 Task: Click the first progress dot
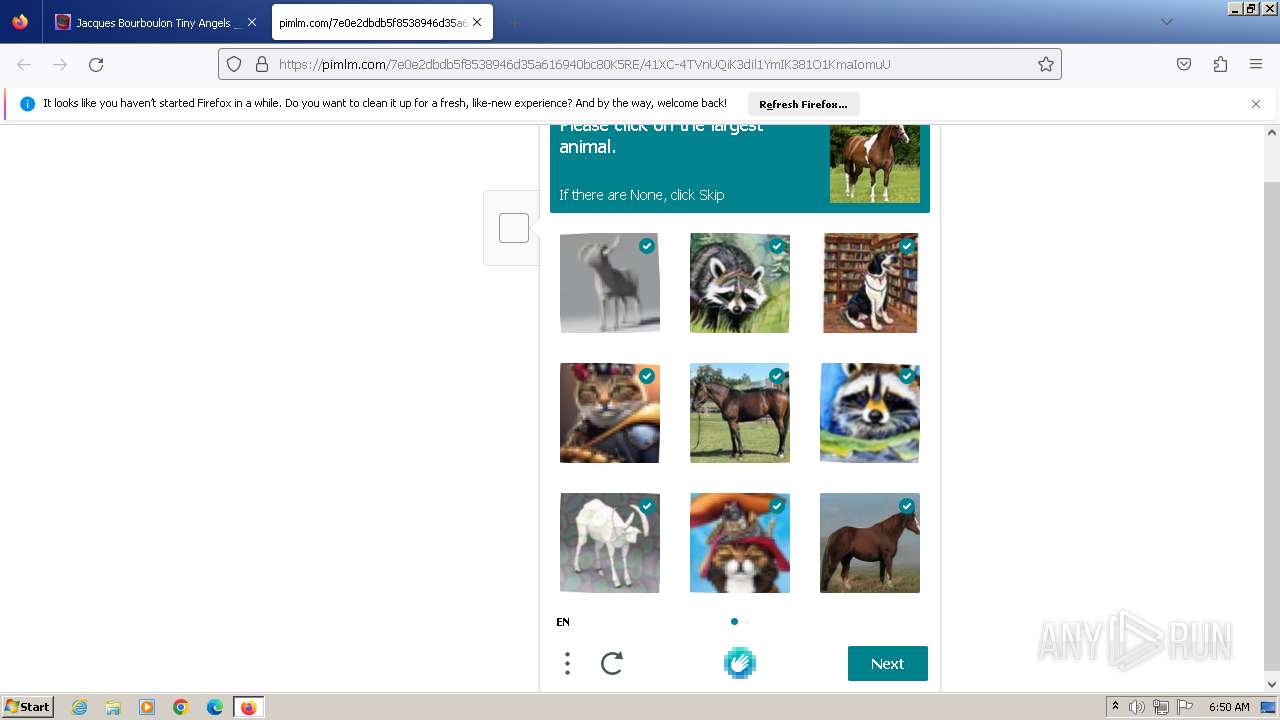point(734,621)
